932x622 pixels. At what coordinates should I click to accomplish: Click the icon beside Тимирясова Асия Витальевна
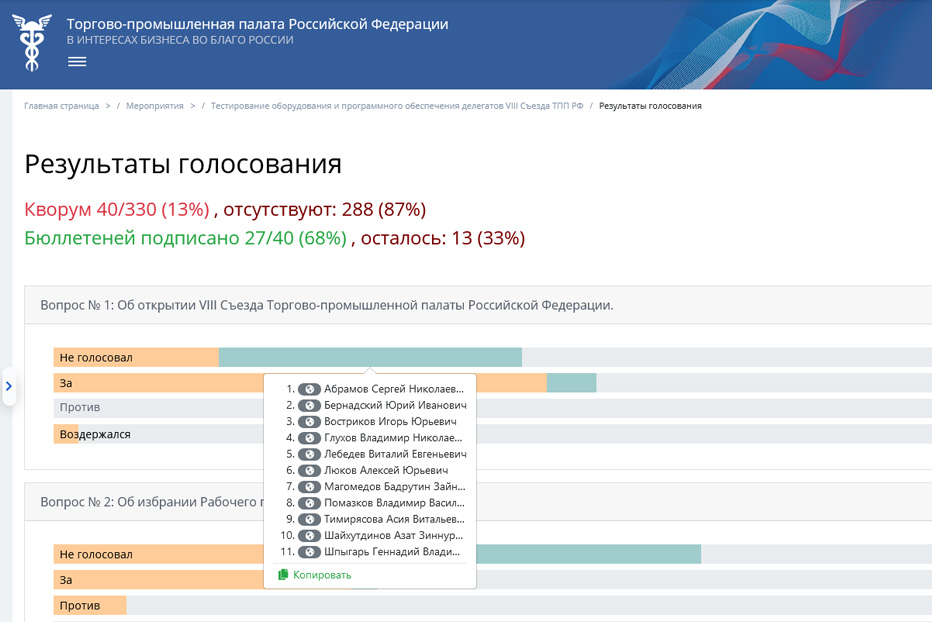coord(309,519)
